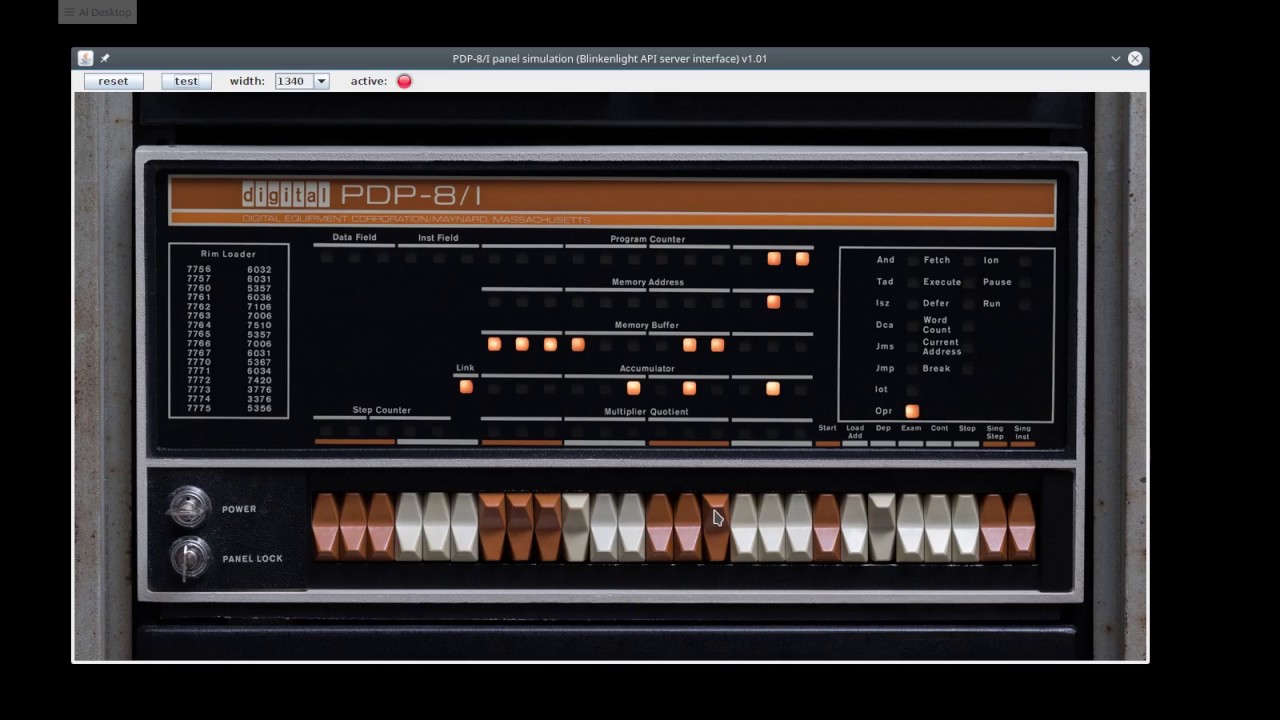Click the Rim Loader heading
The height and width of the screenshot is (720, 1280).
pos(228,254)
